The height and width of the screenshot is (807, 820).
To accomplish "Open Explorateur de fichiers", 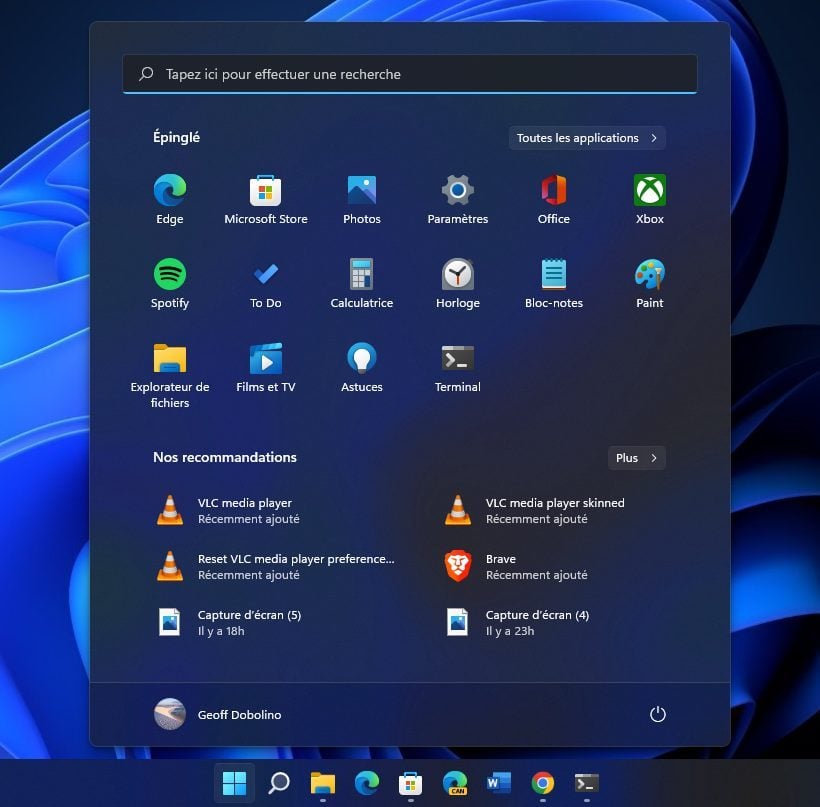I will 170,376.
